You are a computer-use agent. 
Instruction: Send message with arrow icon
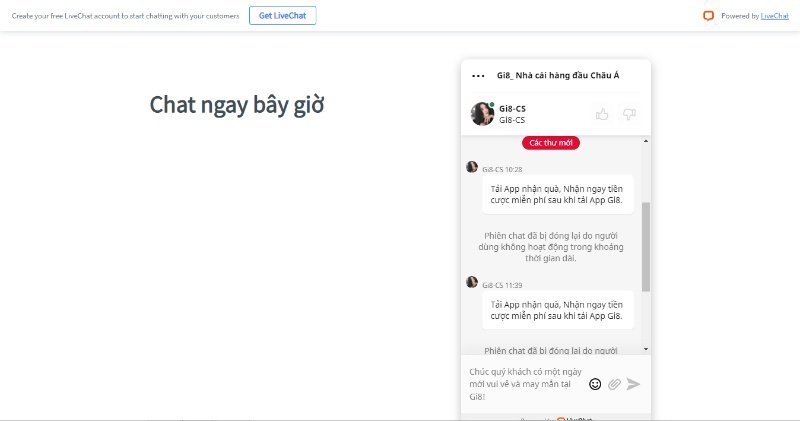click(633, 384)
